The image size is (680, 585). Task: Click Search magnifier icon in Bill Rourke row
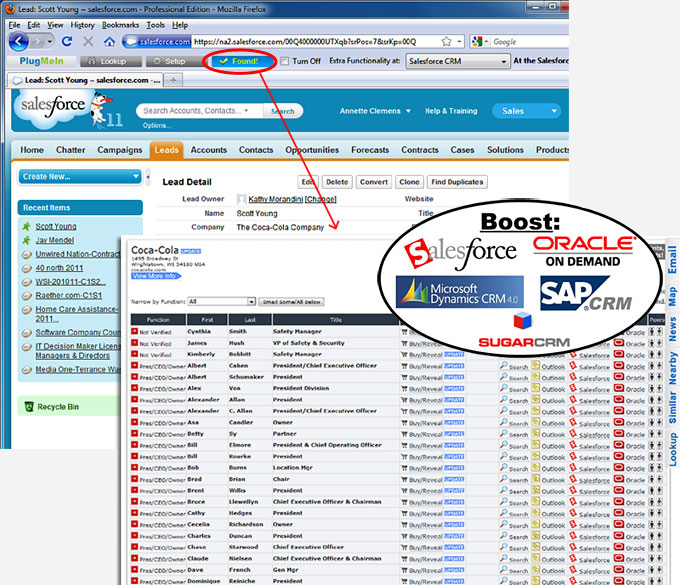click(x=504, y=457)
